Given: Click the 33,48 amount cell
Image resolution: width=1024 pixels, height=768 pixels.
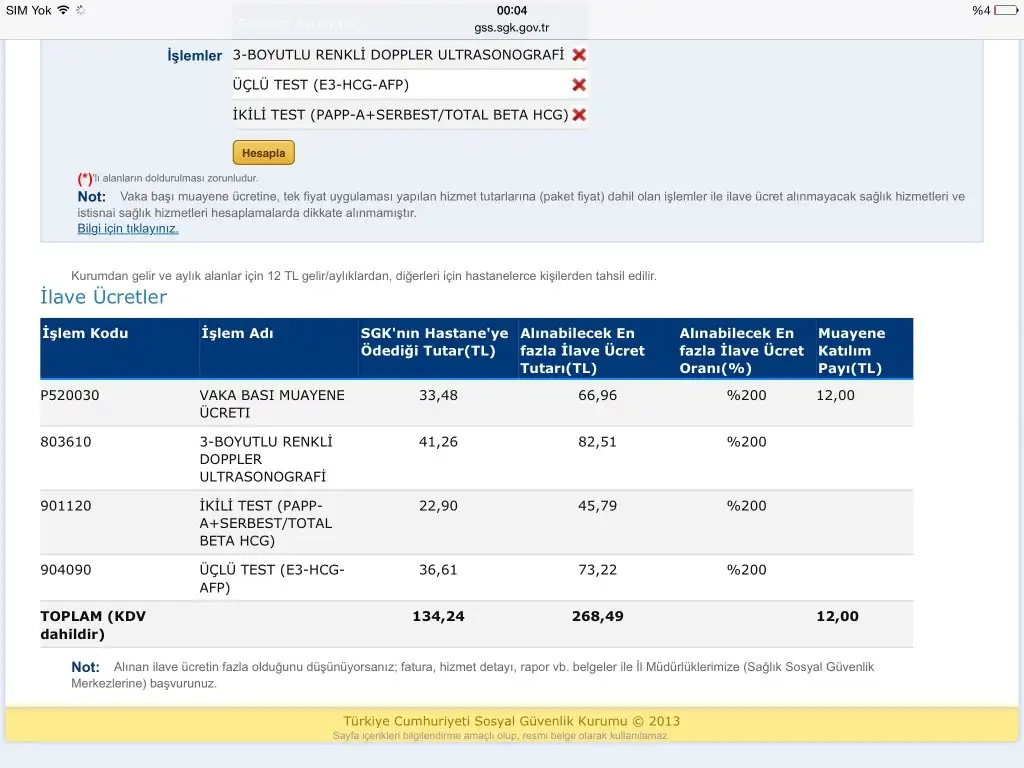Looking at the screenshot, I should pos(438,395).
